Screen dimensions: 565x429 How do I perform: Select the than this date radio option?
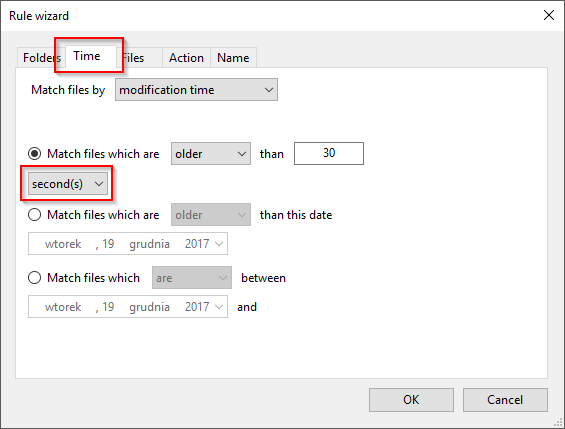click(x=35, y=215)
